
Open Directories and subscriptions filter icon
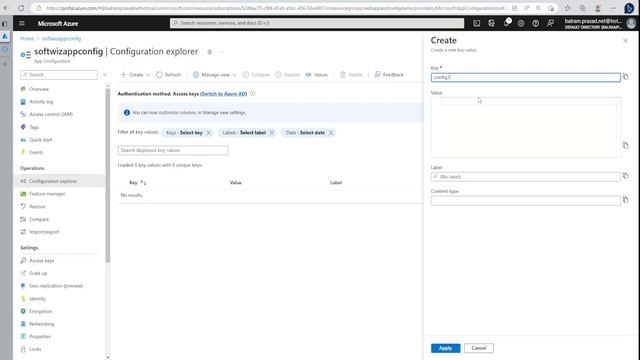tap(491, 24)
